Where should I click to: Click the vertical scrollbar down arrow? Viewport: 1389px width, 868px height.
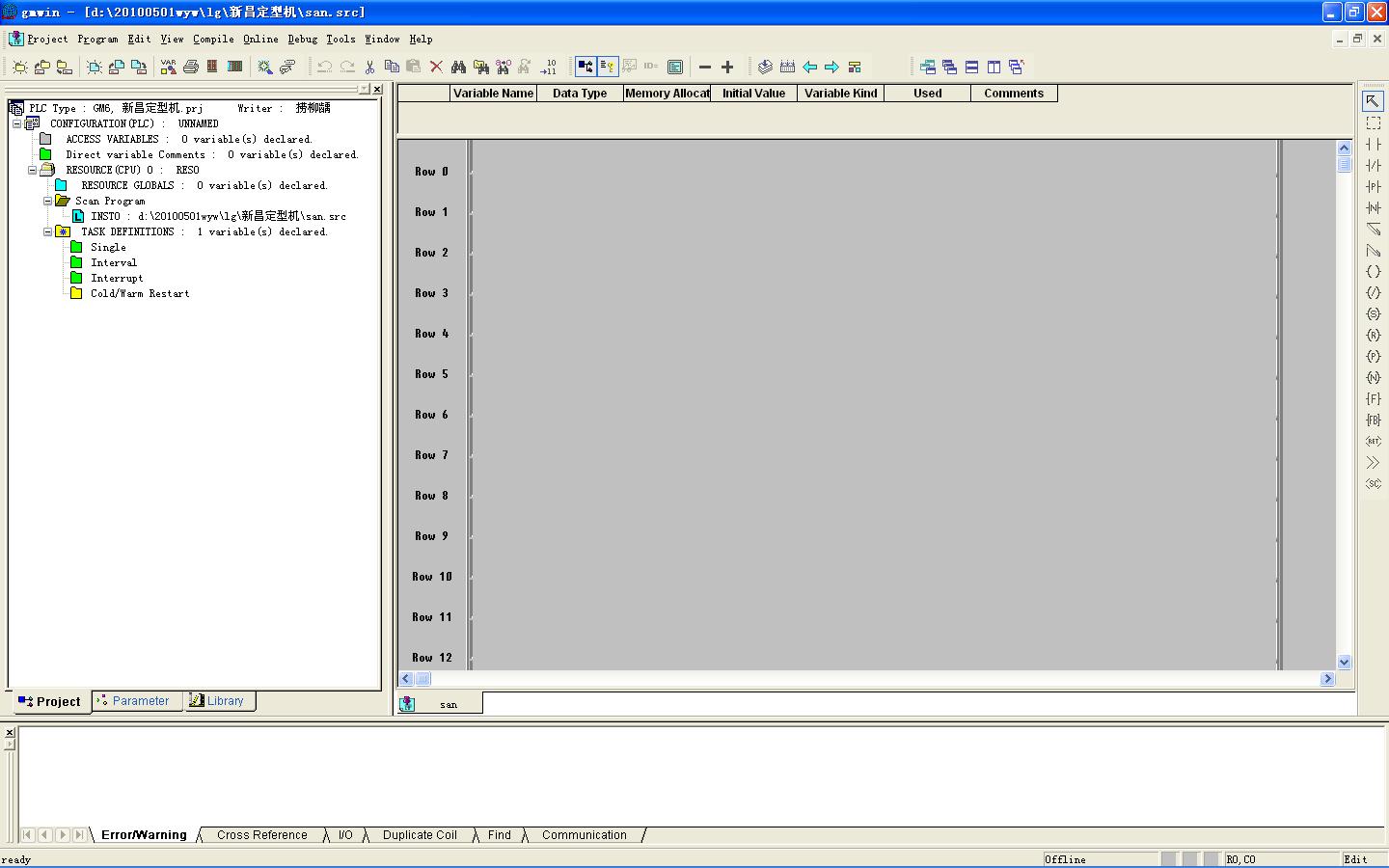click(1345, 663)
